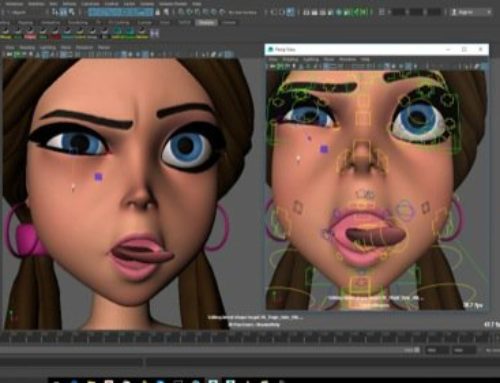Click the purple icon ending the shelf row
This screenshot has width=500, height=383.
pyautogui.click(x=154, y=33)
